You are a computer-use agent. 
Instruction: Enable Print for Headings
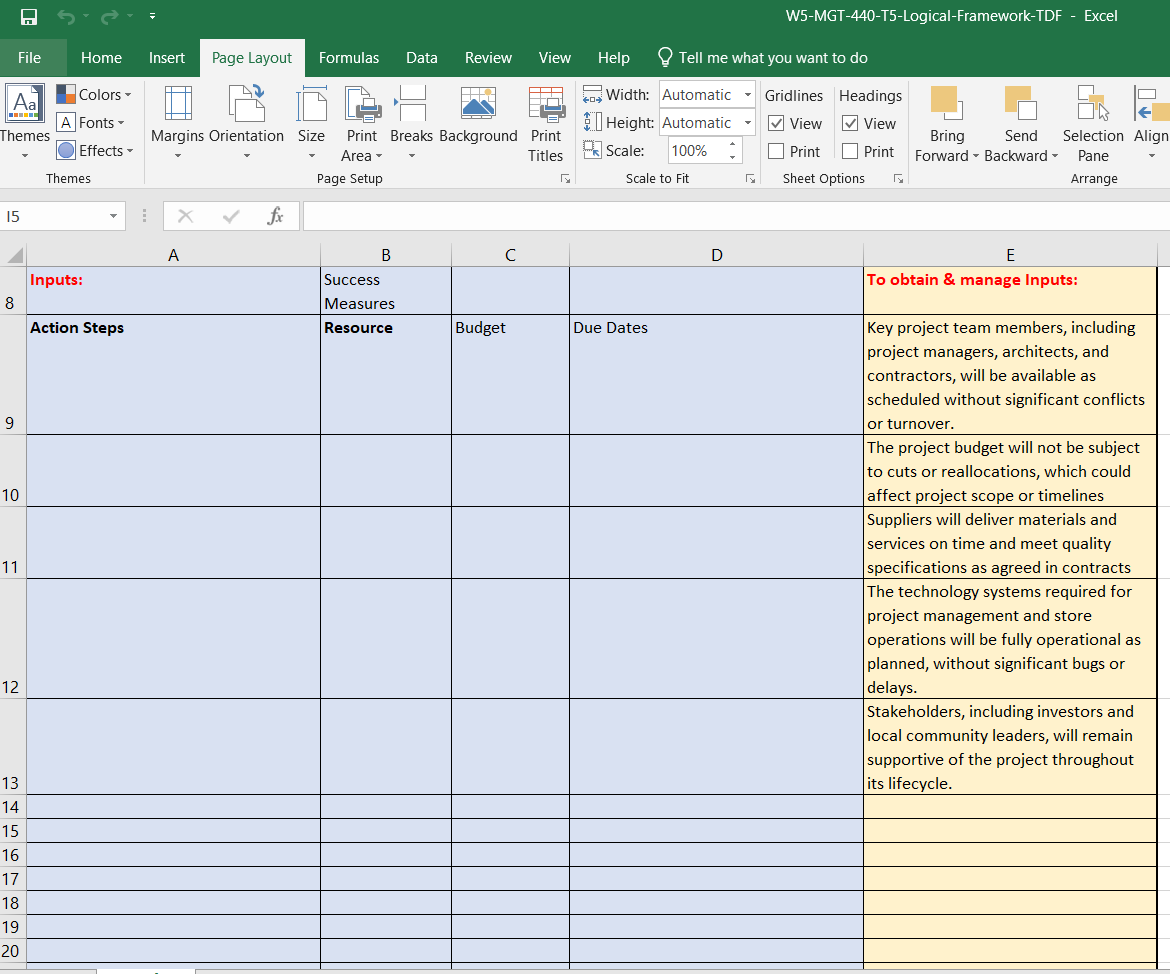tap(851, 151)
